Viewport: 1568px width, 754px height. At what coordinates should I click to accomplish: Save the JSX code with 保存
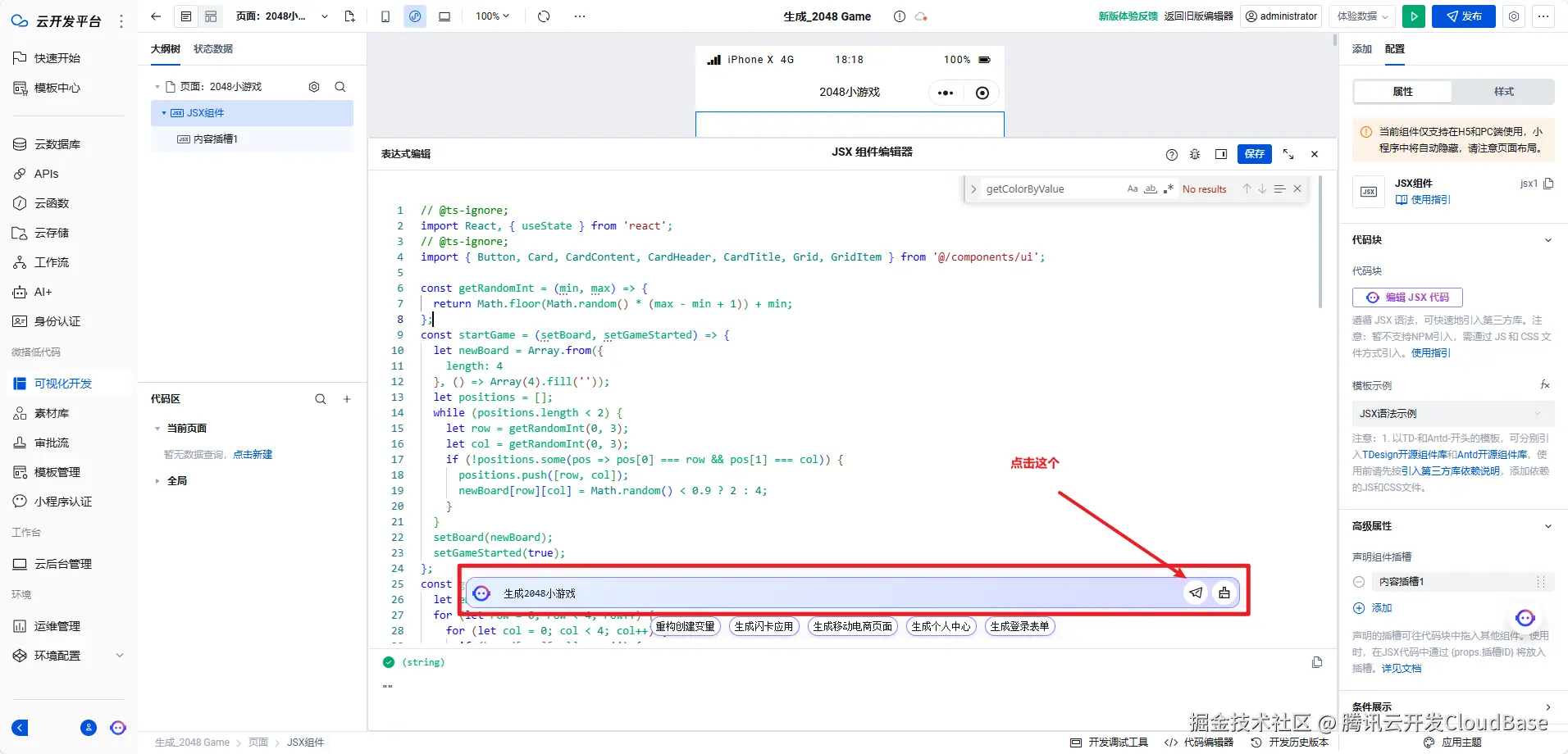point(1255,154)
